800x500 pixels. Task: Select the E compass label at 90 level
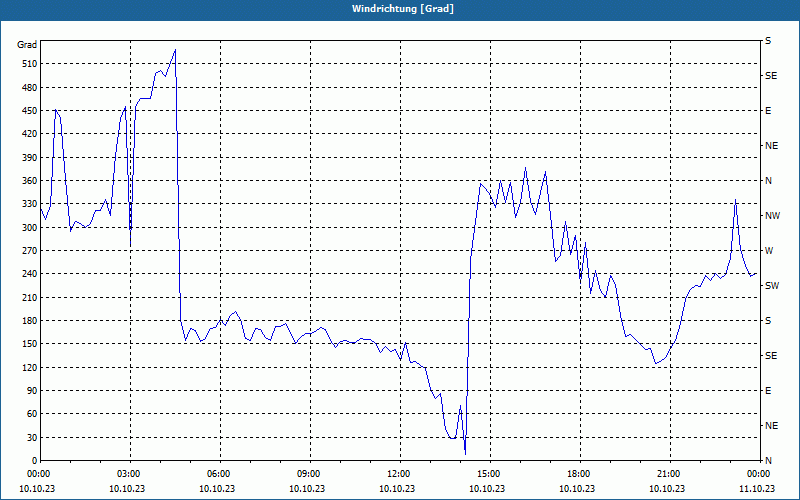[768, 391]
